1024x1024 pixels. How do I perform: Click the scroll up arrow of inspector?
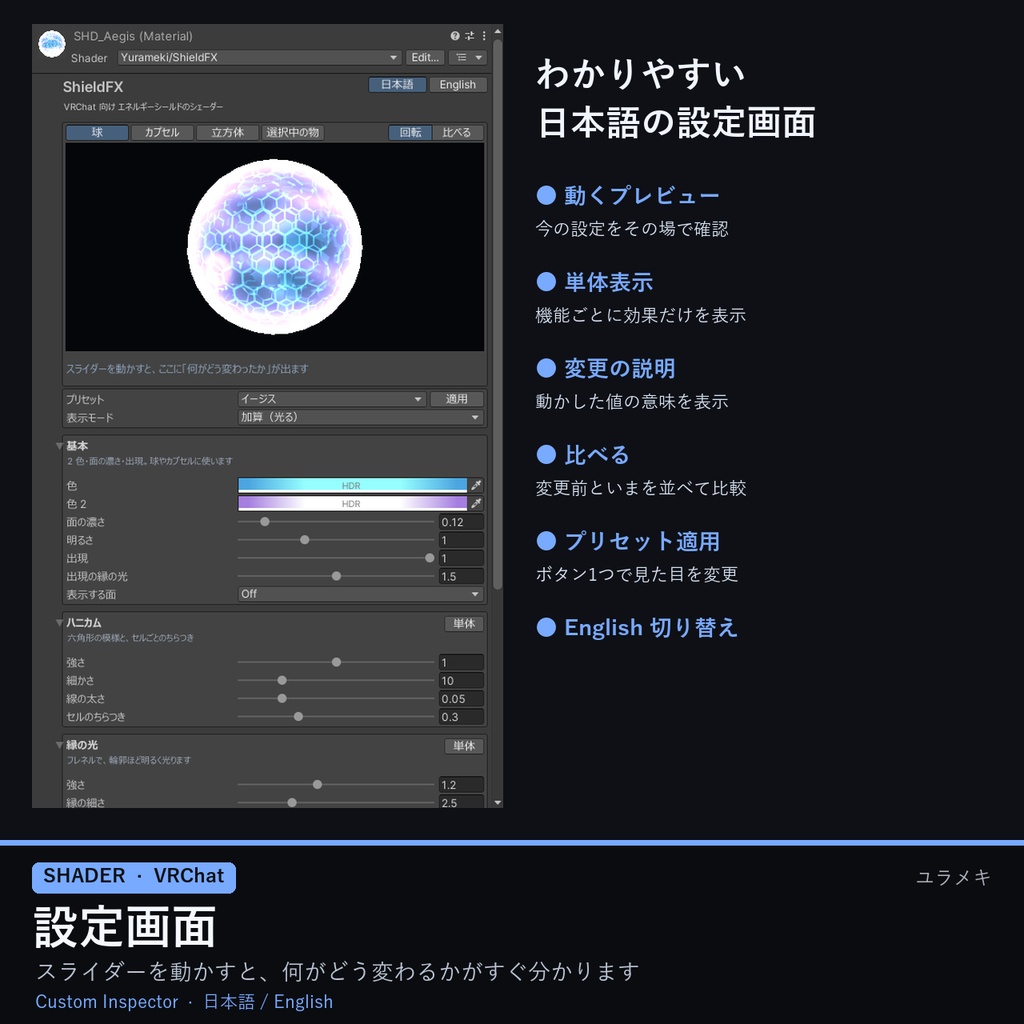tap(498, 31)
